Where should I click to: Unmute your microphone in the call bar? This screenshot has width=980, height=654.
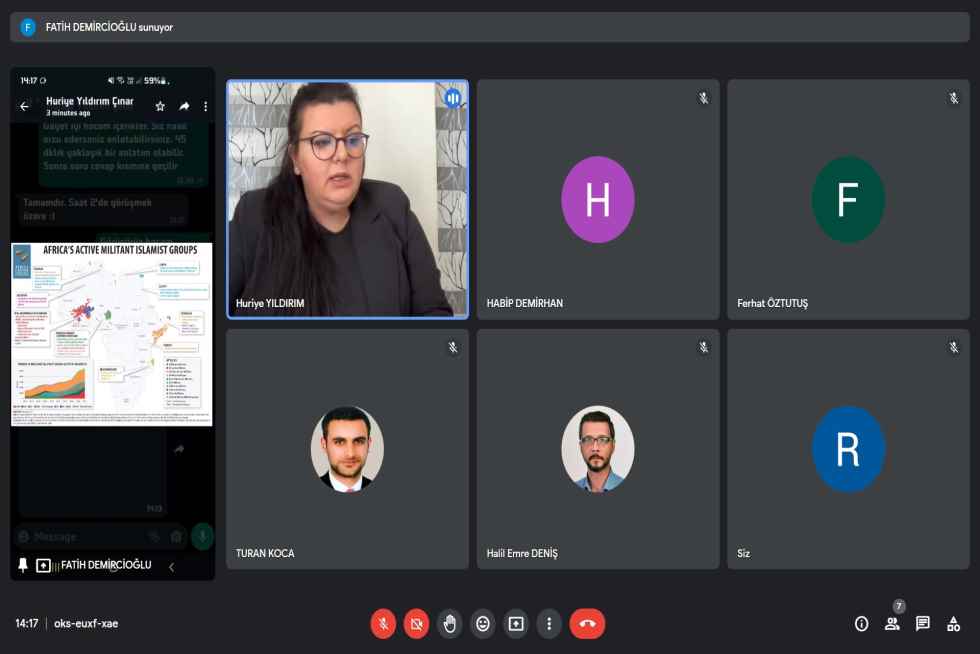tap(383, 624)
